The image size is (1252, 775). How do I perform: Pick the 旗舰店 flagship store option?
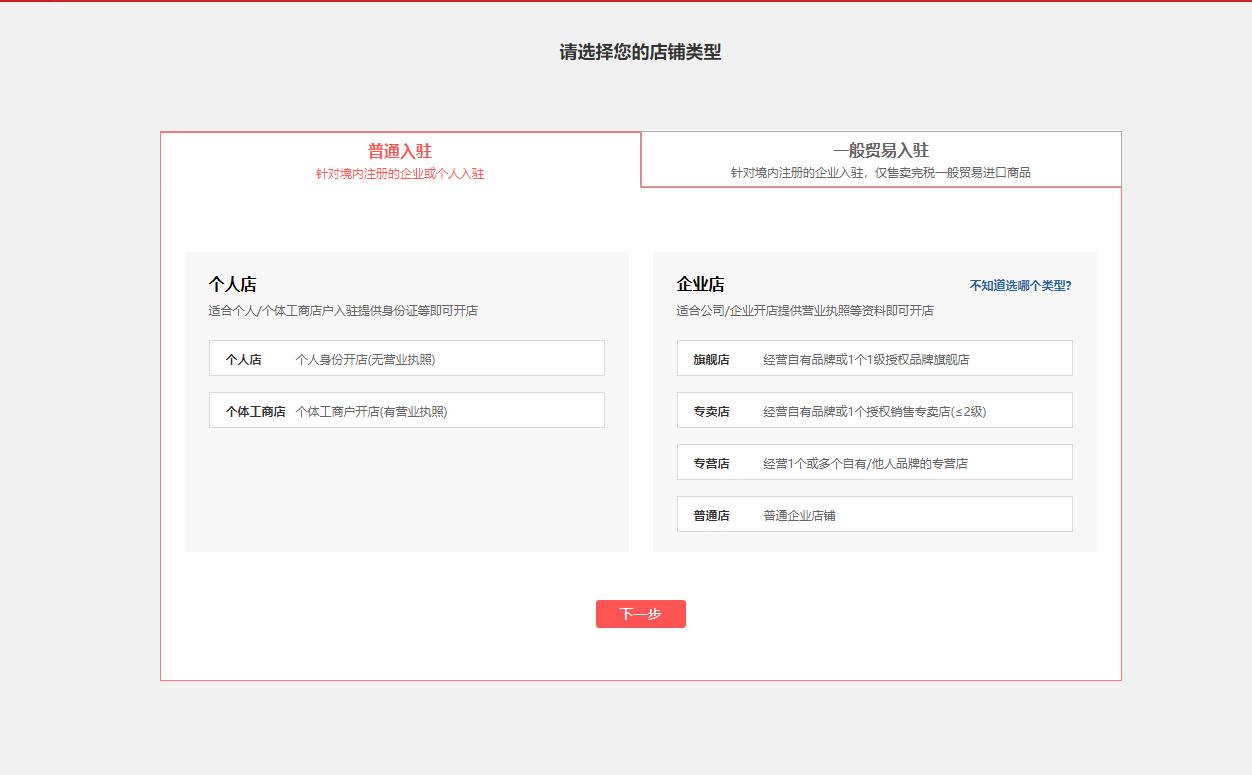(x=875, y=357)
